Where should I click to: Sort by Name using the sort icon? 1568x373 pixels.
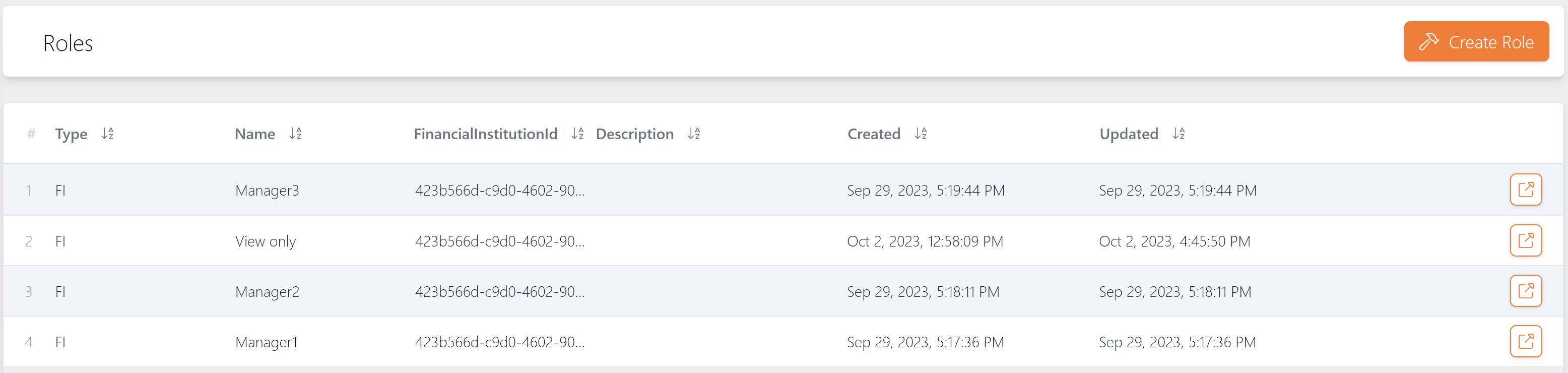[295, 133]
